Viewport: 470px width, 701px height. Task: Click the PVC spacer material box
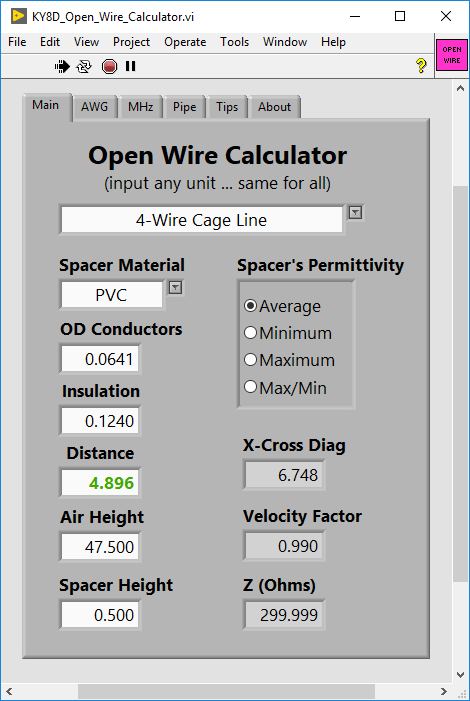[x=112, y=295]
